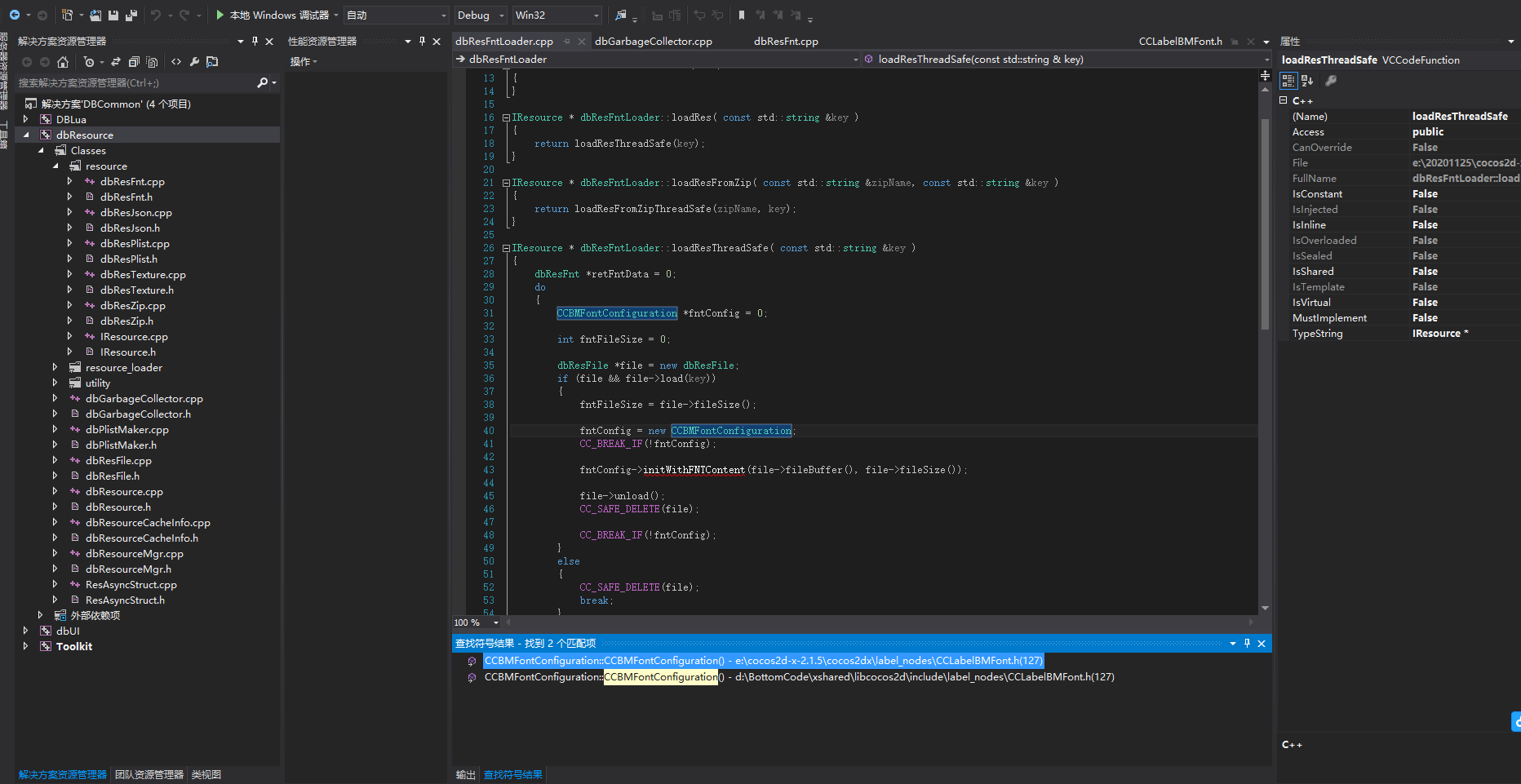Click the pending changes filter icon

click(89, 62)
